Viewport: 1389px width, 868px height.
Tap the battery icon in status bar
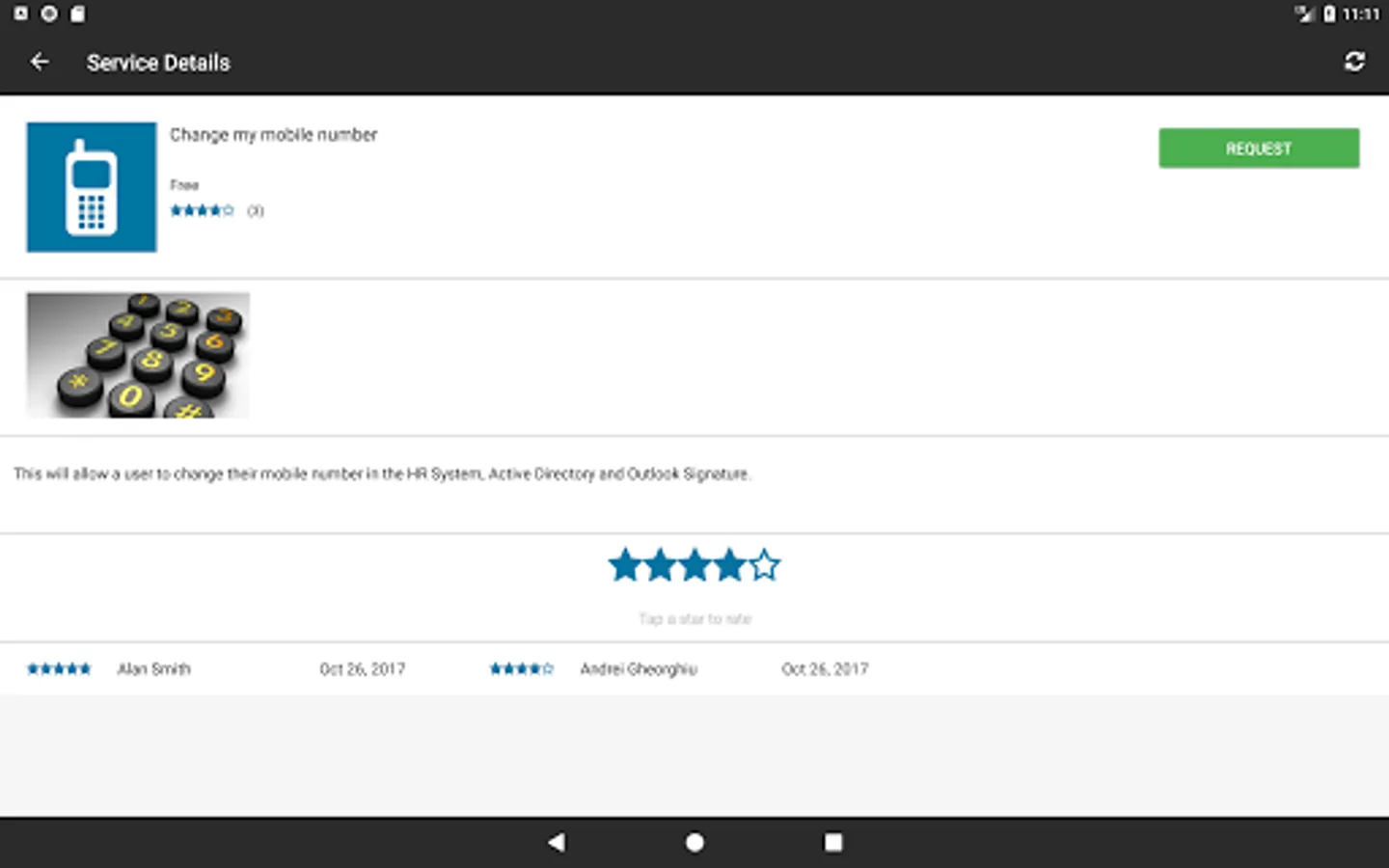click(x=1329, y=14)
